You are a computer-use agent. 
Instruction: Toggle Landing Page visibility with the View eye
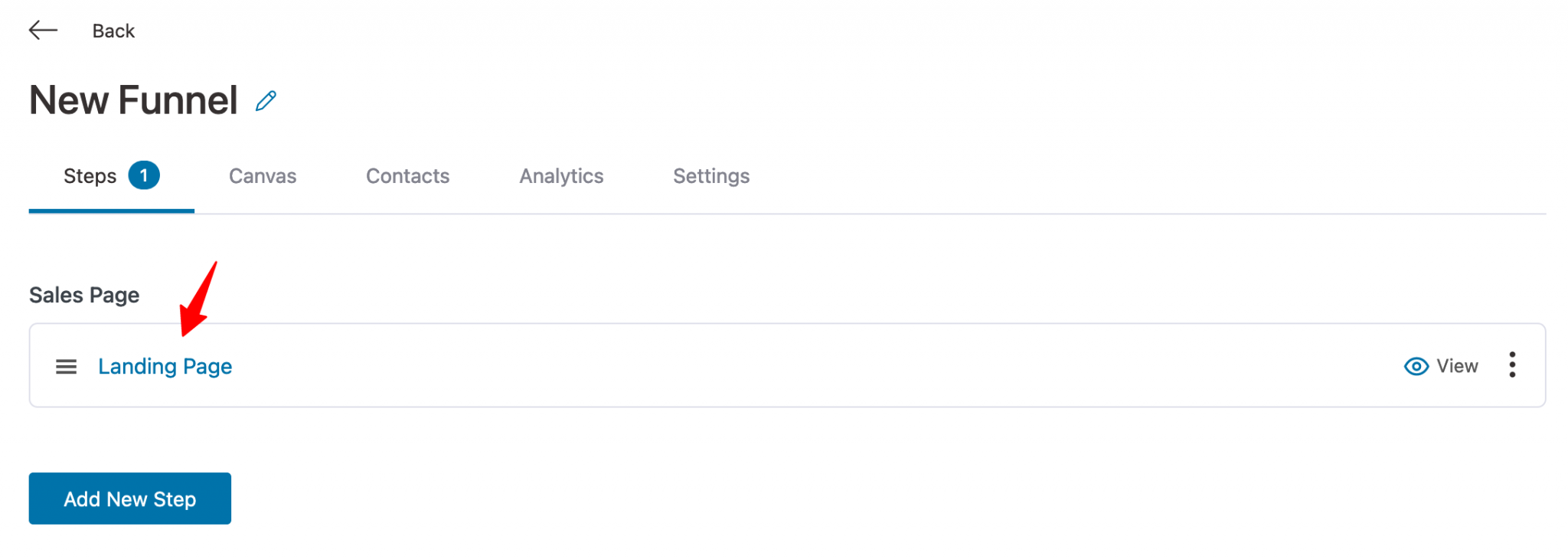1416,366
